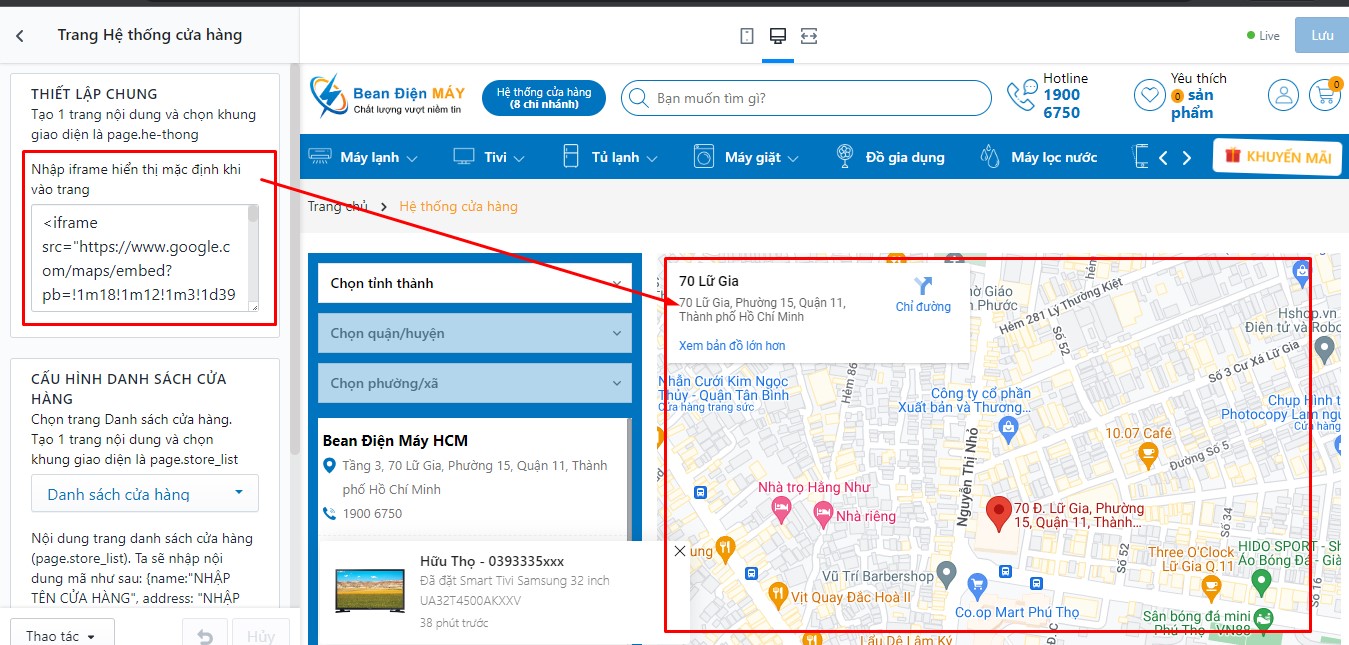Image resolution: width=1349 pixels, height=645 pixels.
Task: Click the Bean Điện Máy logo
Action: coord(387,97)
